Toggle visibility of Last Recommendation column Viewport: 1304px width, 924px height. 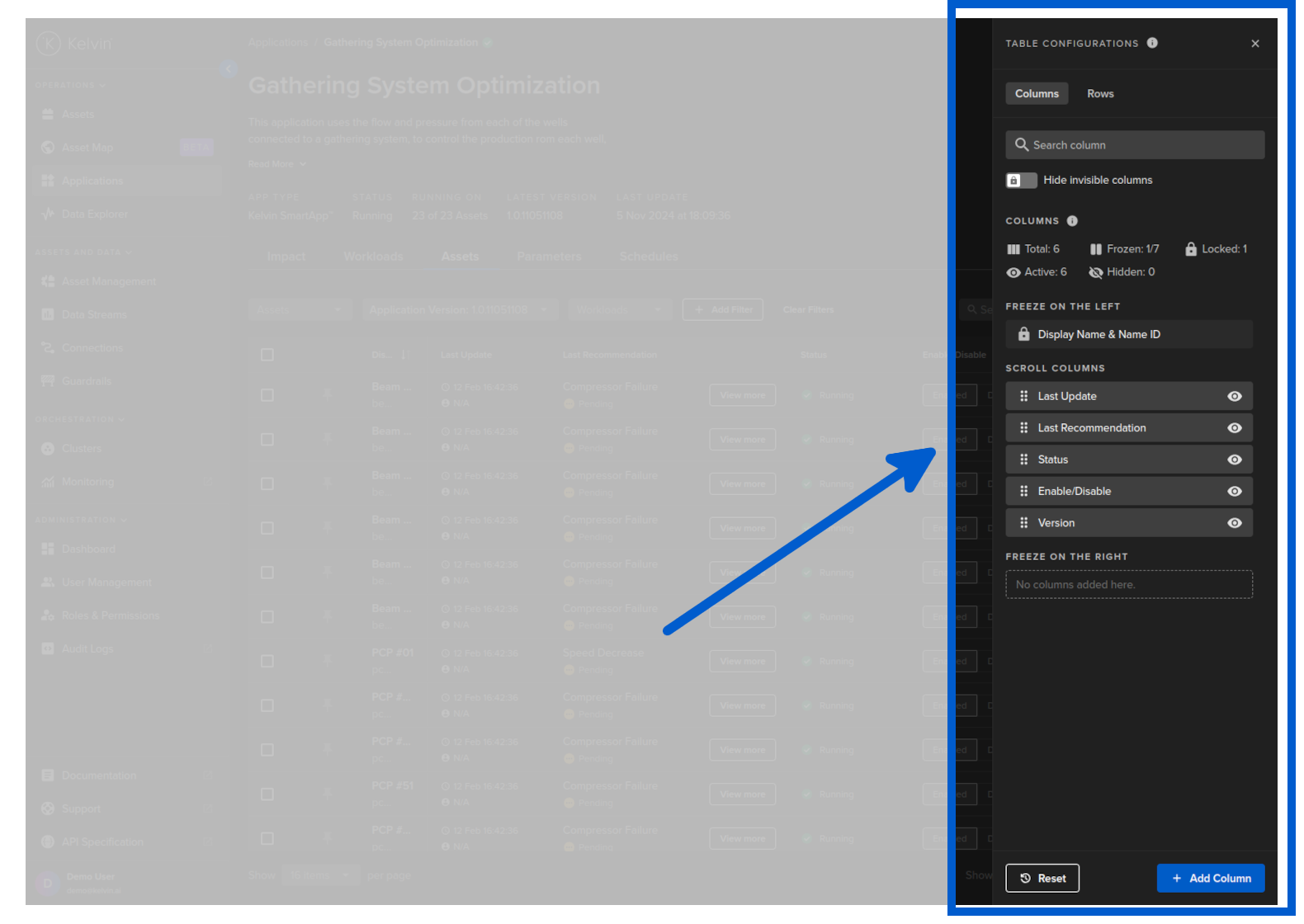pos(1234,428)
